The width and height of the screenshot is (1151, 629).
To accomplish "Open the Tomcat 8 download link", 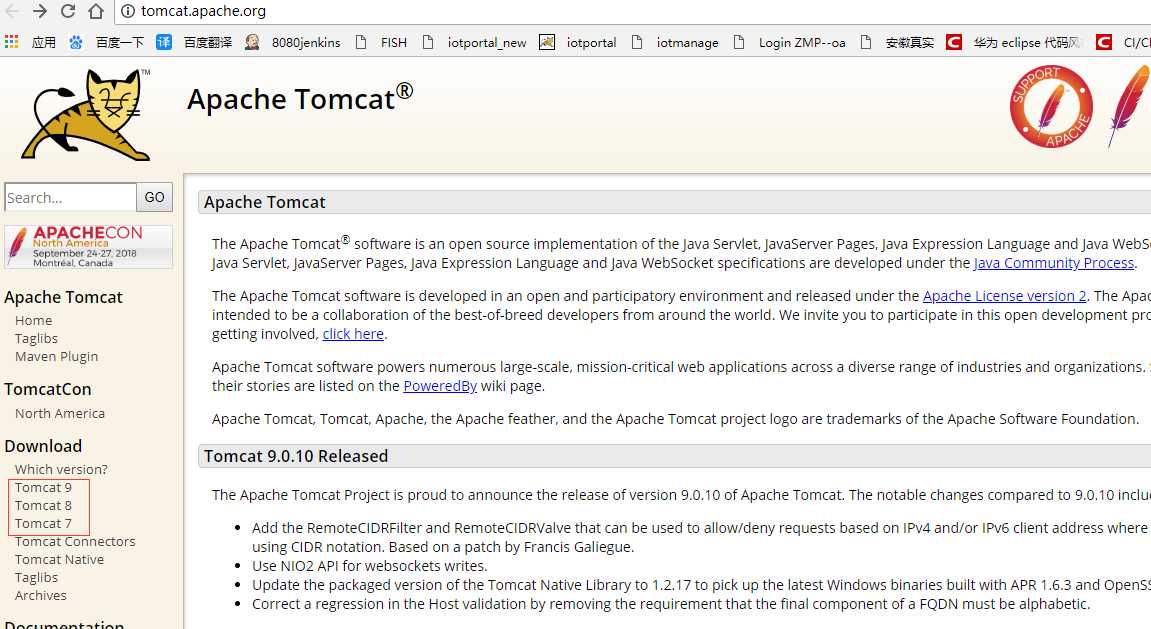I will [43, 506].
